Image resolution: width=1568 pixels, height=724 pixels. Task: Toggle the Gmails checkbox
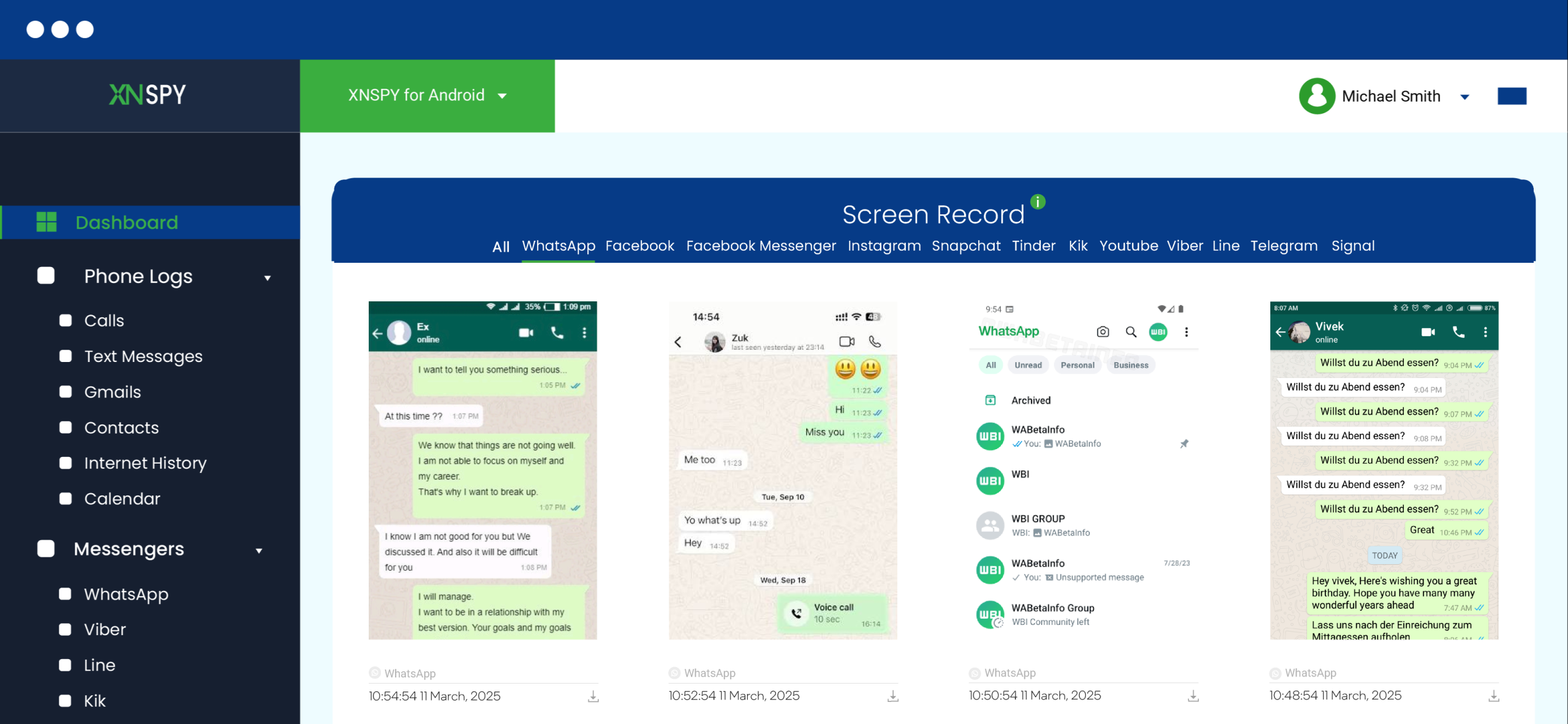(66, 391)
